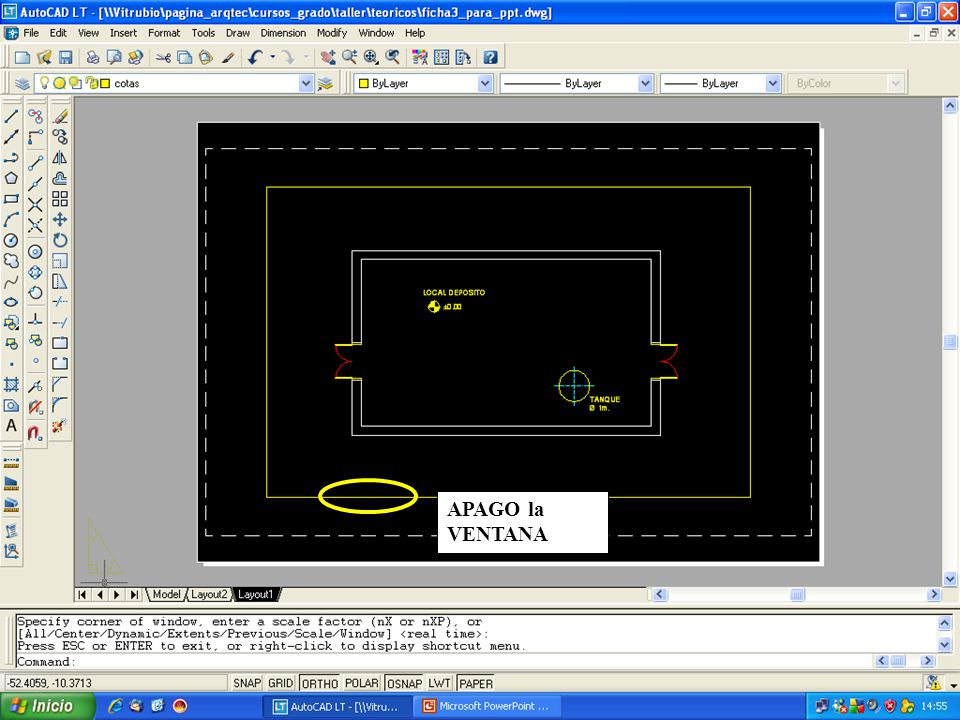
Task: Toggle LWT lineweight display
Action: [x=439, y=683]
